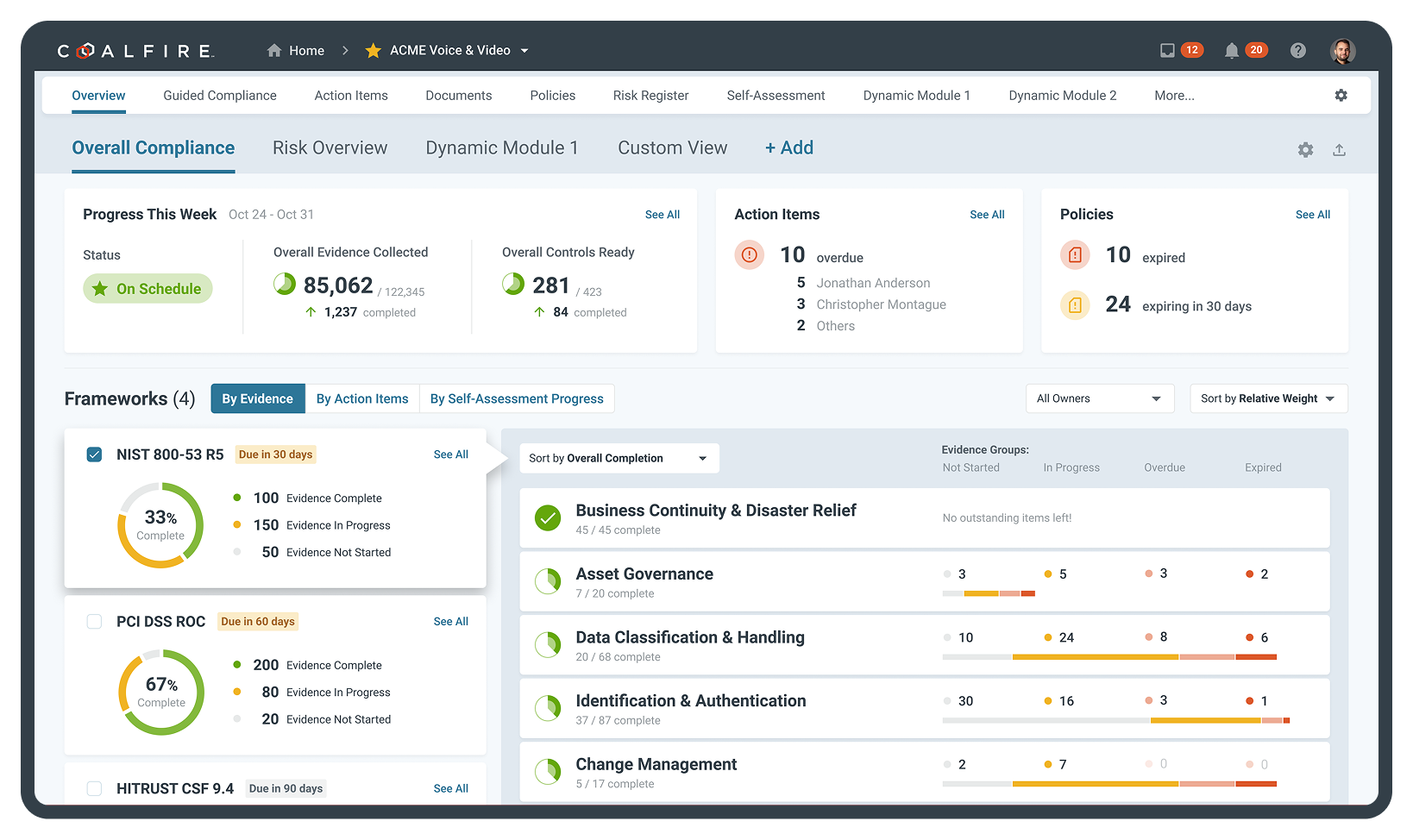Click the export upload icon

pos(1339,149)
